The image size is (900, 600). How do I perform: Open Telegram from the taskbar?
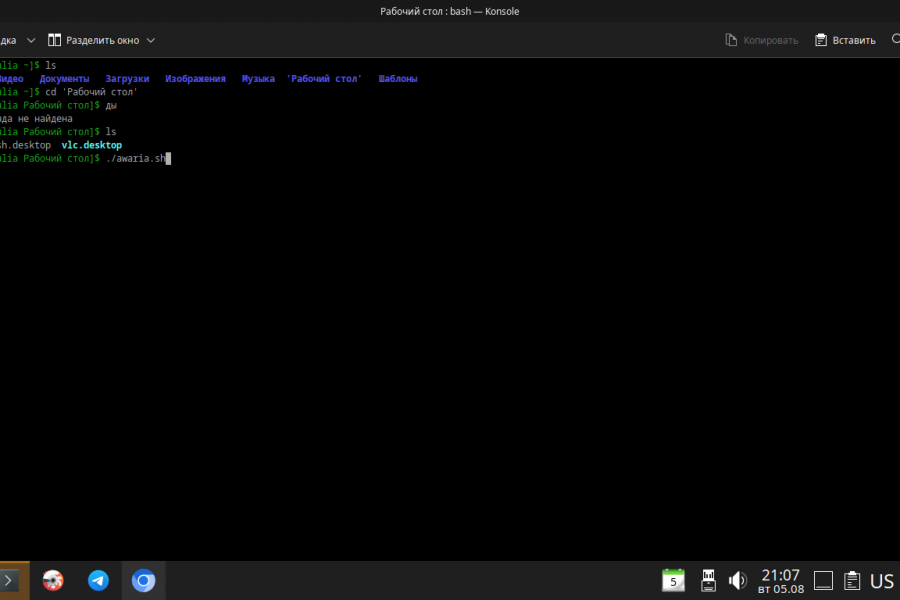(x=98, y=580)
